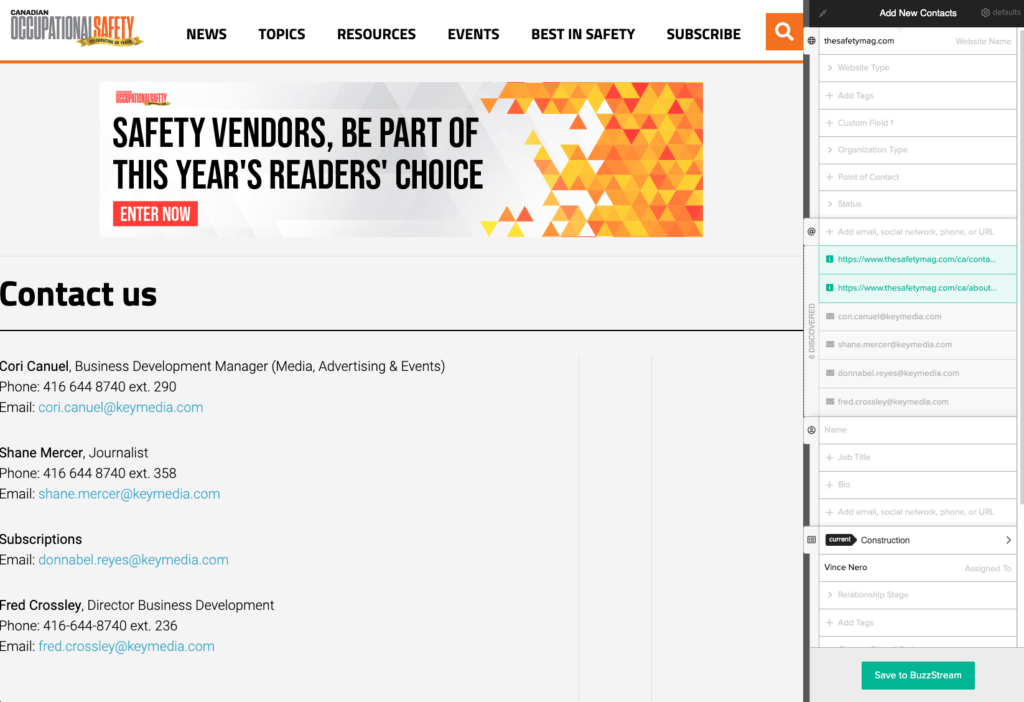
Task: Click the ENTER NOW banner button
Action: coord(155,214)
